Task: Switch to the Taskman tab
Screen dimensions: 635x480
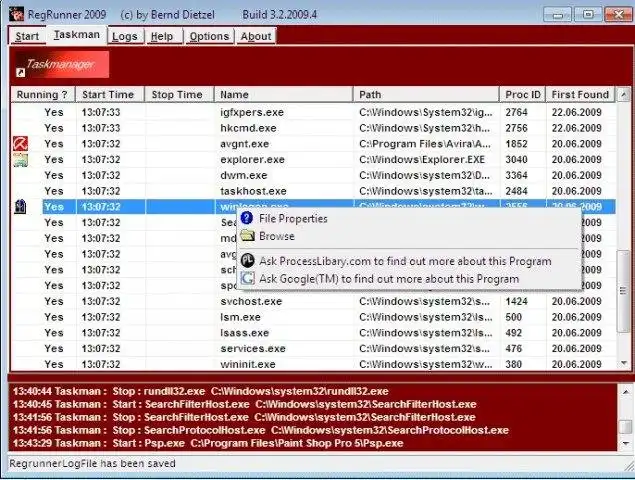Action: 77,35
